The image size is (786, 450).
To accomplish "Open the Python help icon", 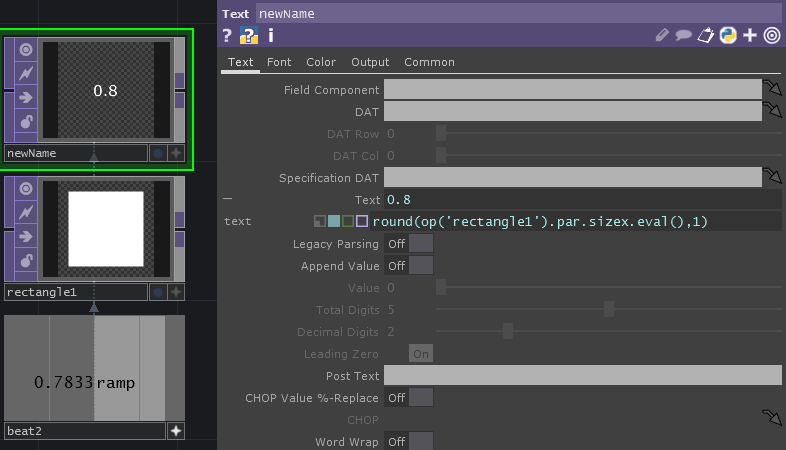I will point(728,36).
